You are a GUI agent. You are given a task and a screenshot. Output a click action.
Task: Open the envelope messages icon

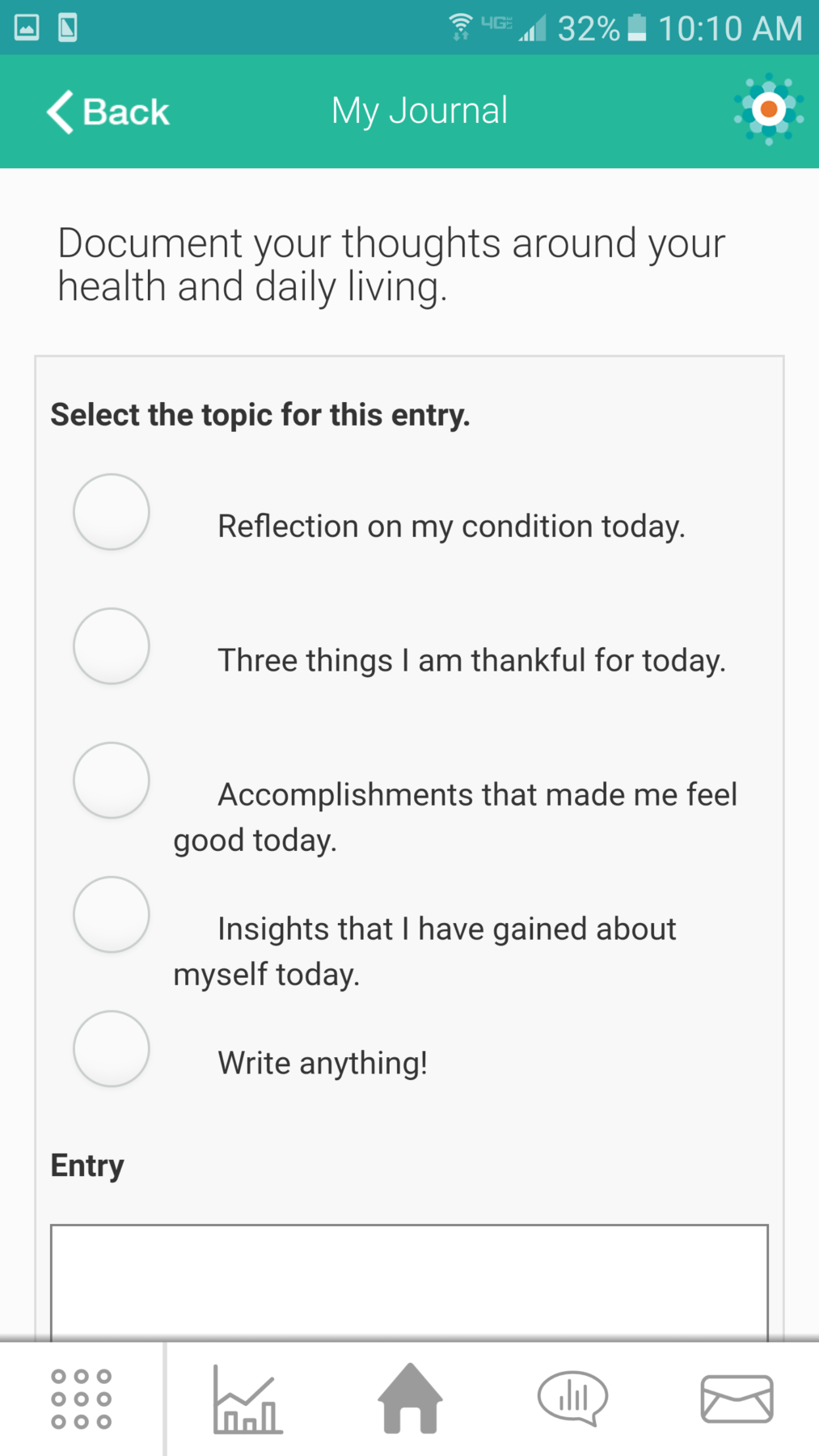pyautogui.click(x=737, y=1399)
